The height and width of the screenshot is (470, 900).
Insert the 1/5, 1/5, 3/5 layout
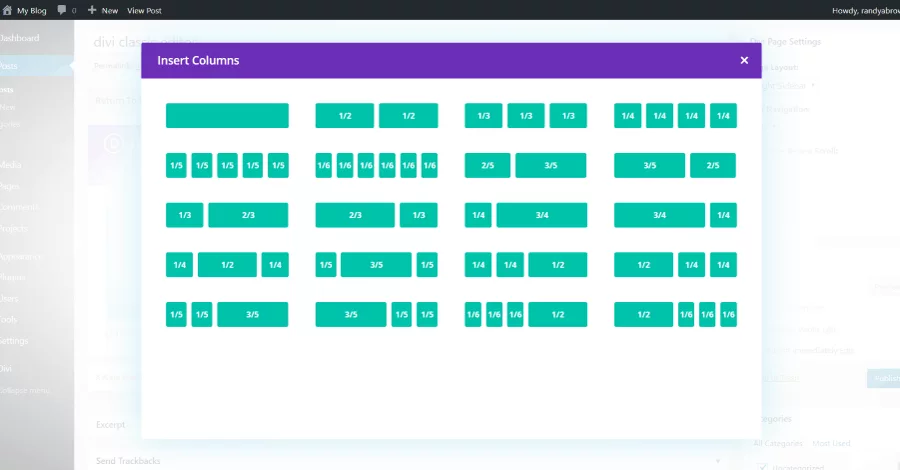tap(227, 314)
